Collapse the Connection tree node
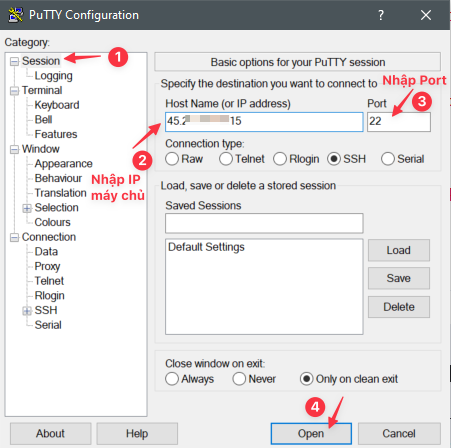The image size is (451, 448). [x=14, y=237]
